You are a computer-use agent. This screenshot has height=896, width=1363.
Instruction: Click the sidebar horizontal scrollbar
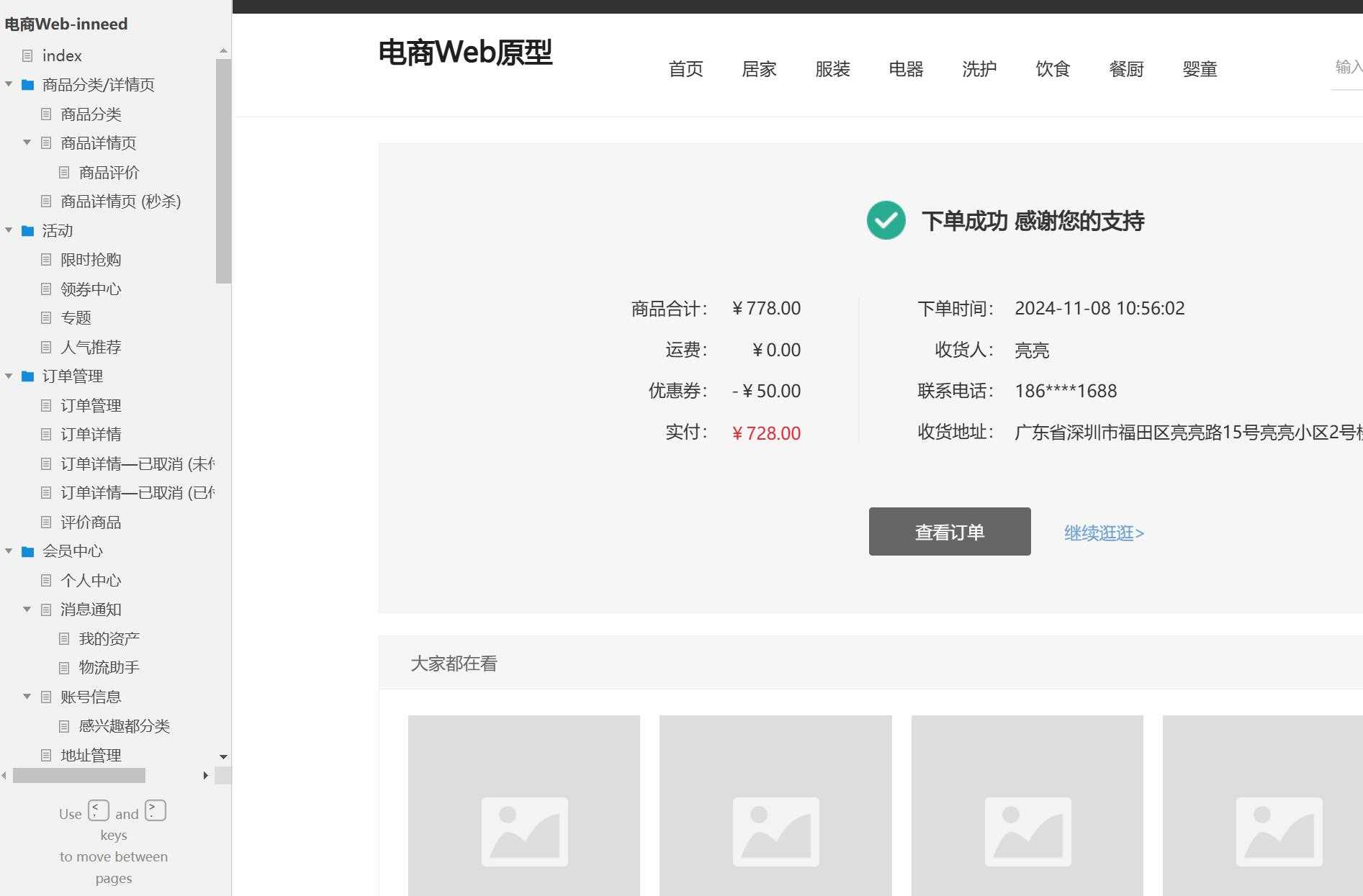click(x=79, y=775)
